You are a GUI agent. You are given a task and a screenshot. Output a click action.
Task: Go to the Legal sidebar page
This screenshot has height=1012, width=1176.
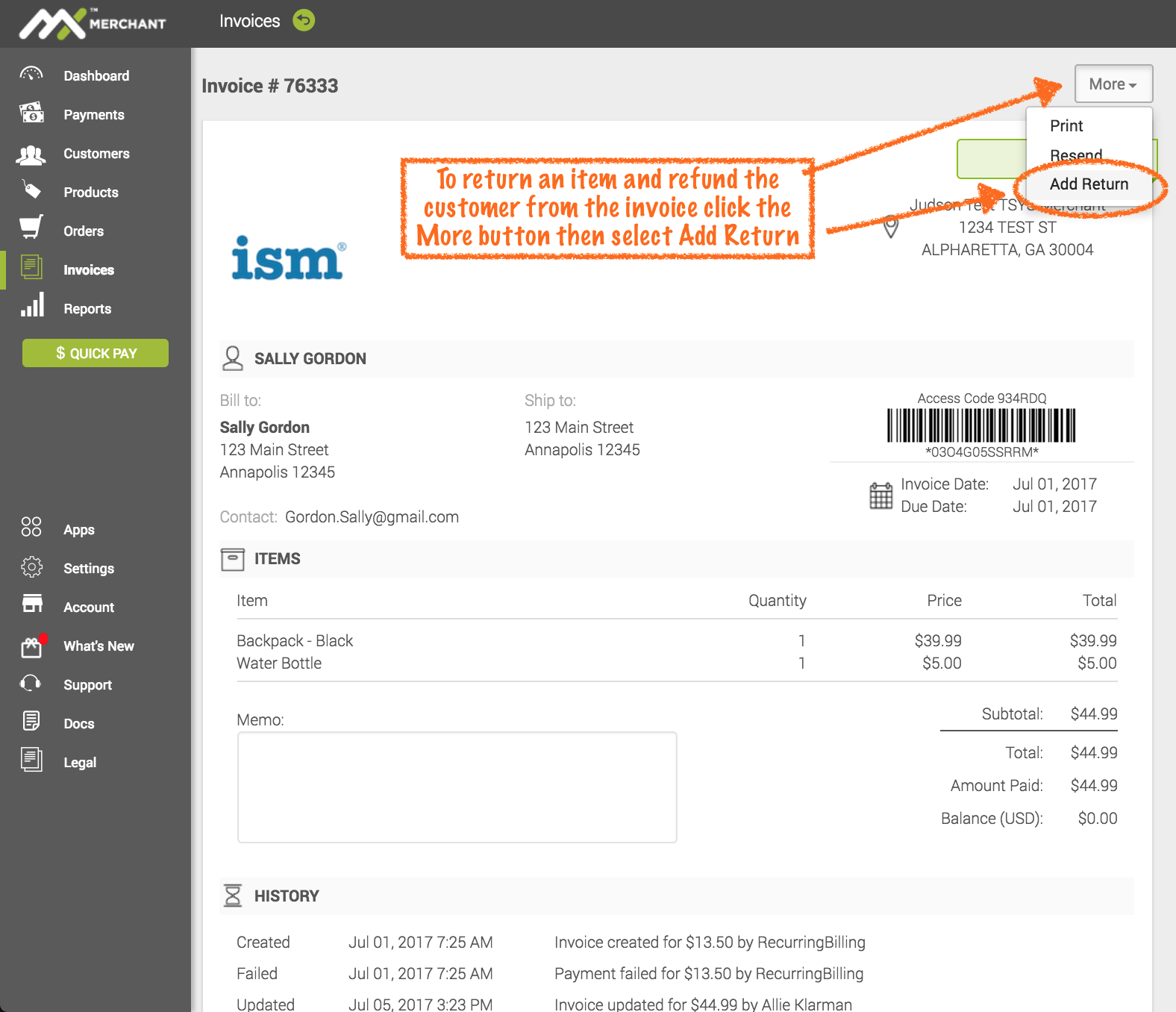tap(80, 763)
